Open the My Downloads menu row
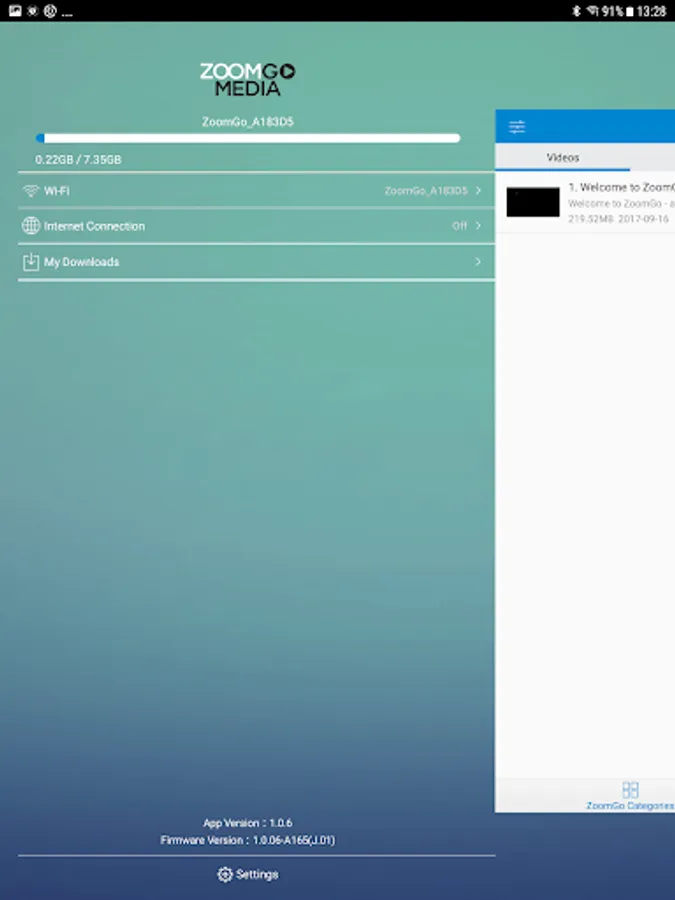Image resolution: width=675 pixels, height=900 pixels. [x=257, y=262]
